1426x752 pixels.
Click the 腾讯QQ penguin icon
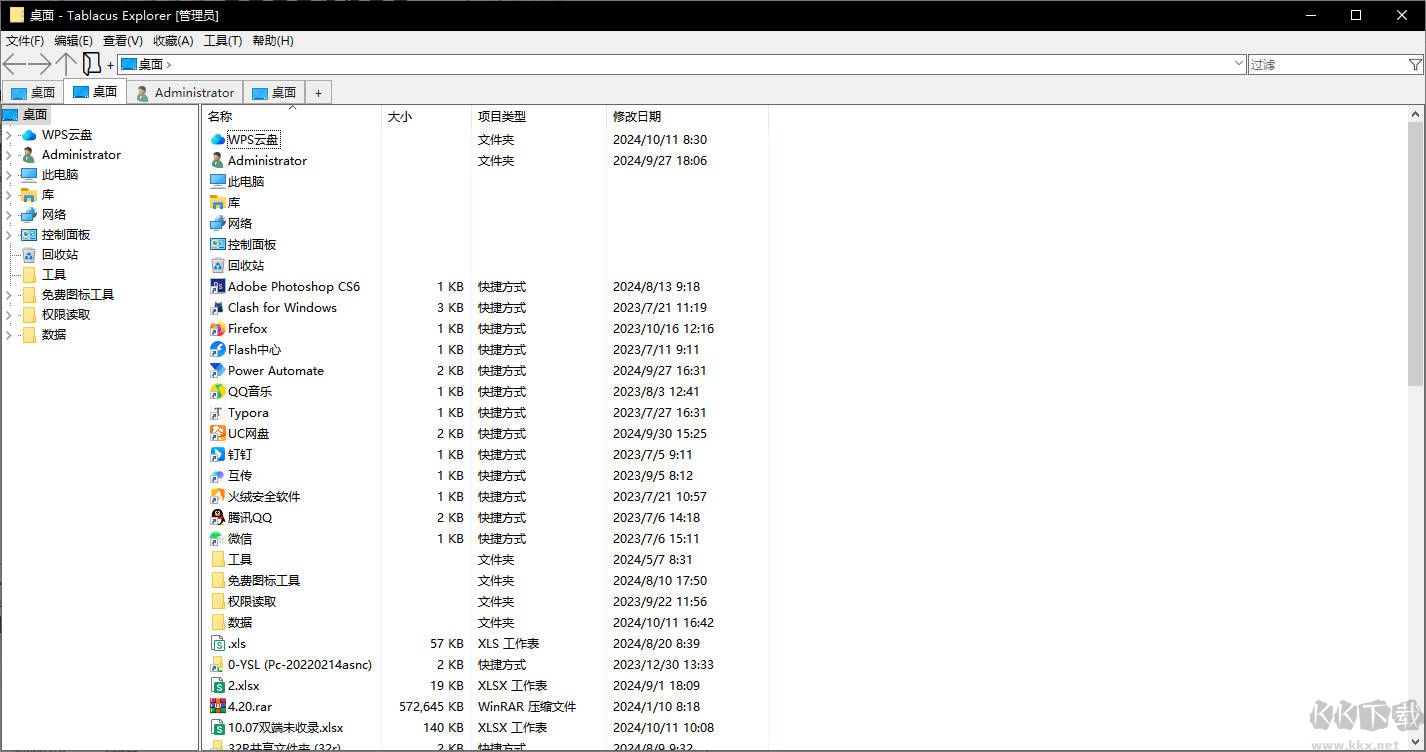[218, 518]
